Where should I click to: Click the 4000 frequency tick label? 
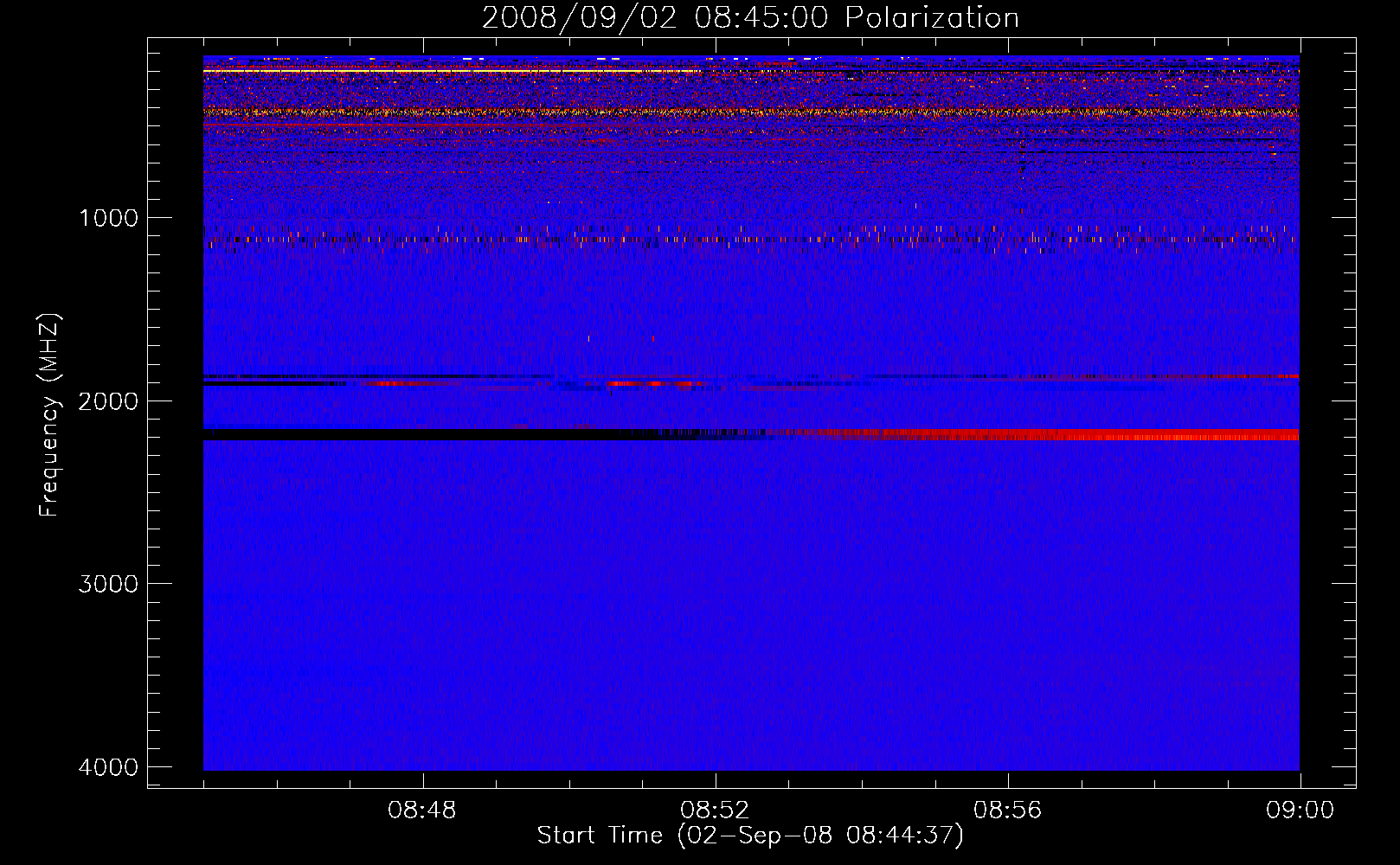coord(108,767)
